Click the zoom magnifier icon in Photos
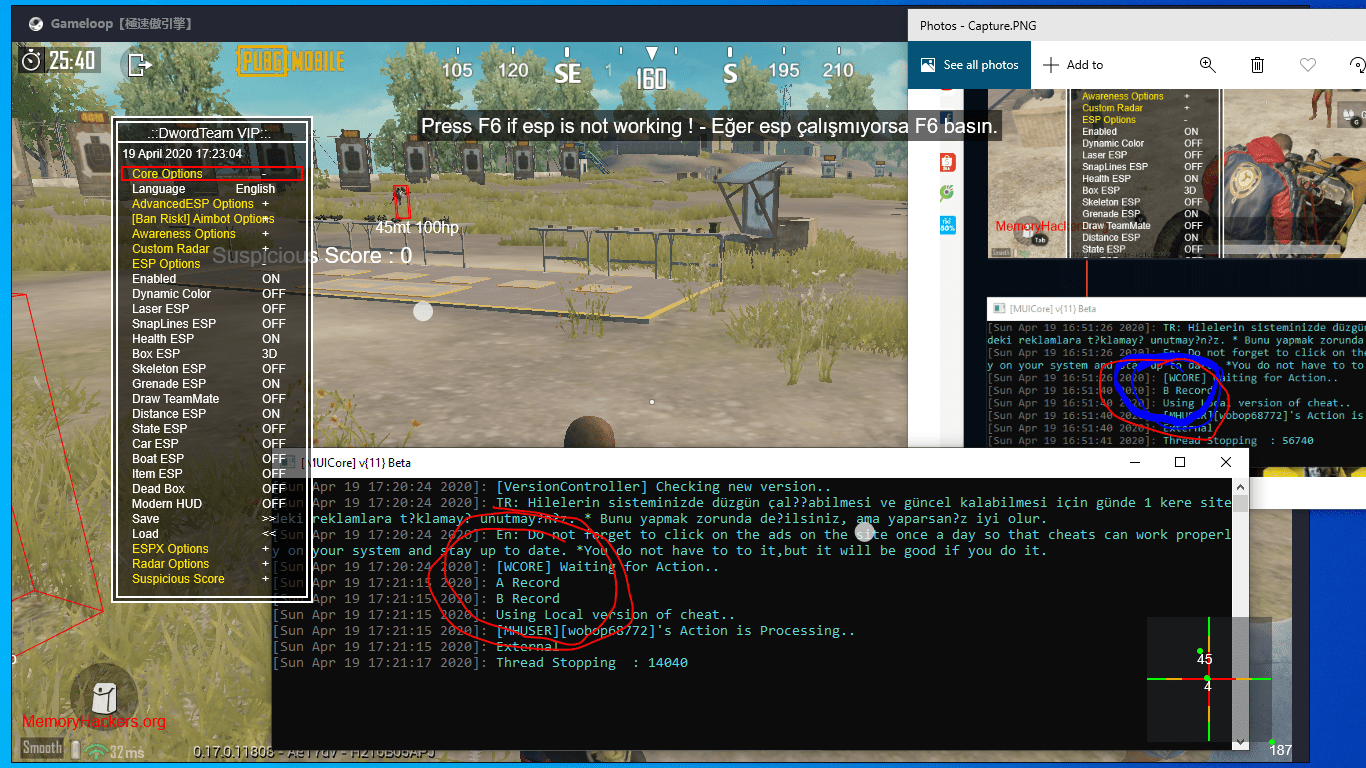The width and height of the screenshot is (1366, 768). click(x=1208, y=65)
